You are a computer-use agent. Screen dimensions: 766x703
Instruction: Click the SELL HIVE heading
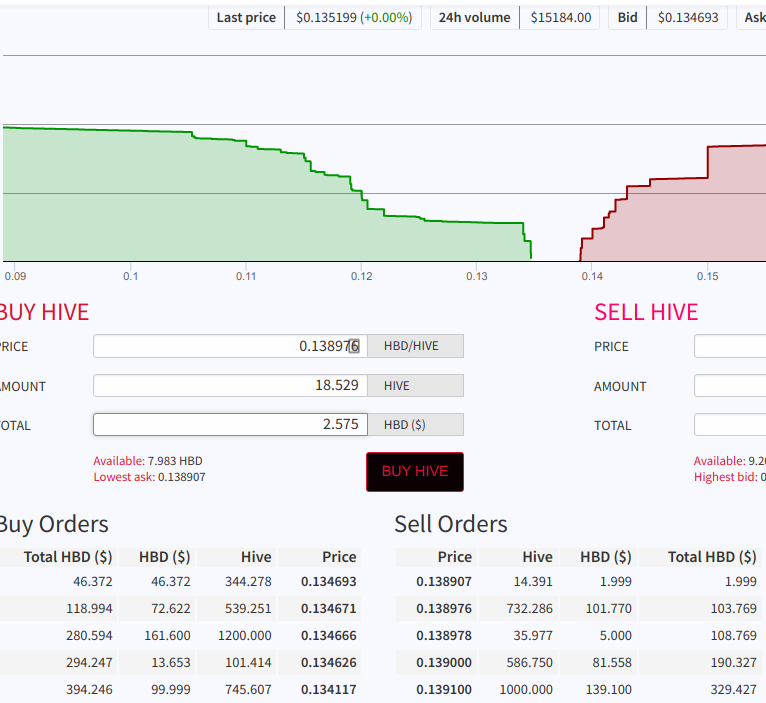[646, 312]
